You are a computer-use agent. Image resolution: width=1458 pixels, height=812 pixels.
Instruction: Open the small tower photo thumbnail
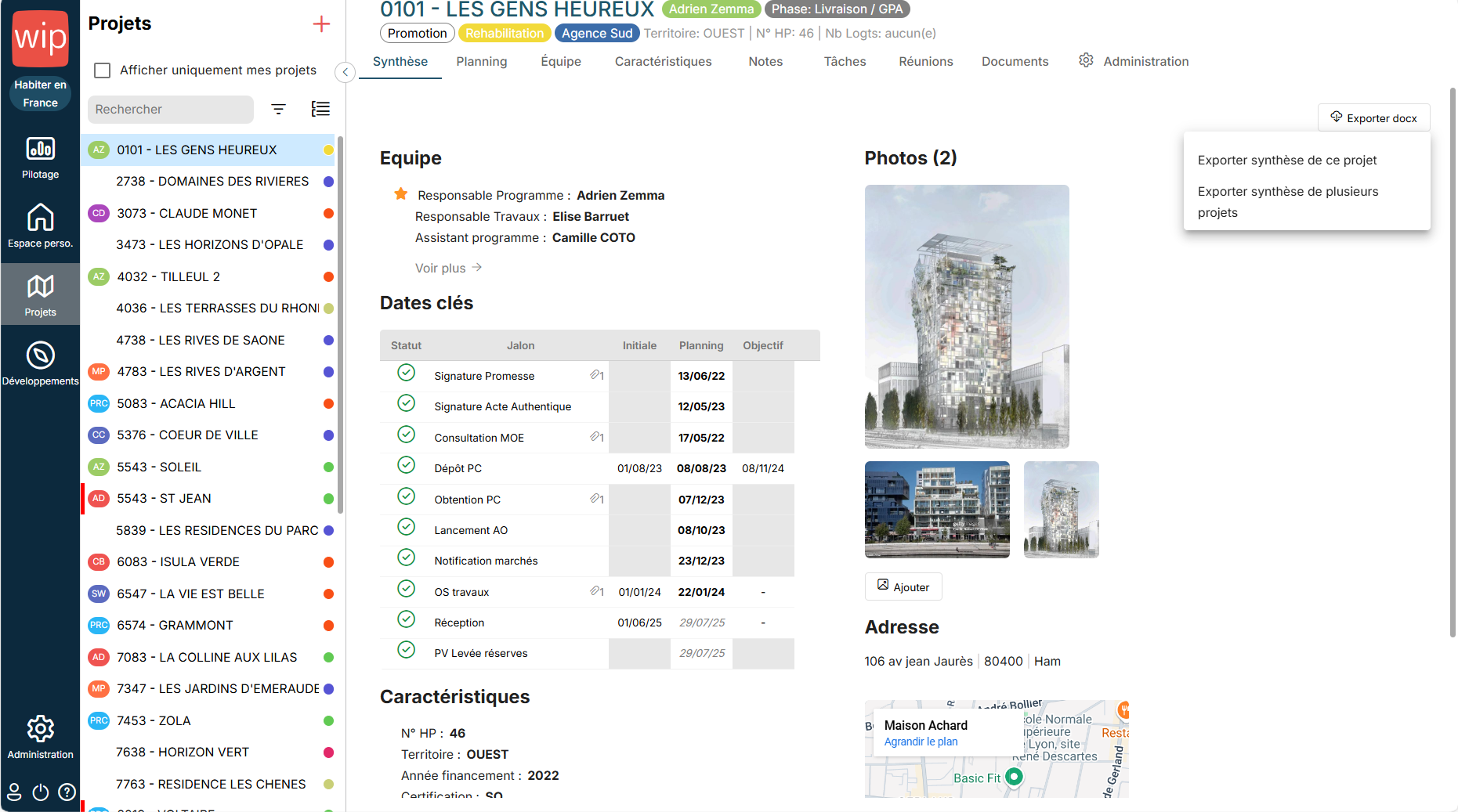[1061, 509]
